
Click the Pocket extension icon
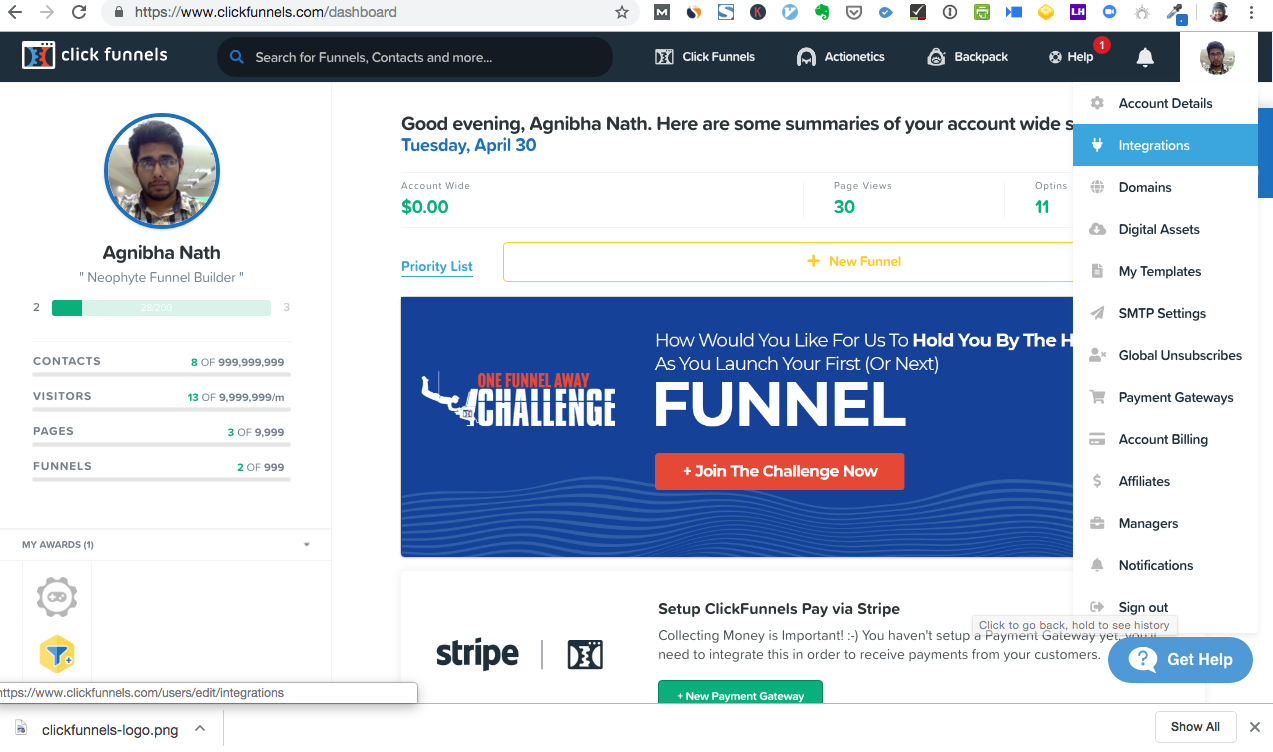coord(854,13)
